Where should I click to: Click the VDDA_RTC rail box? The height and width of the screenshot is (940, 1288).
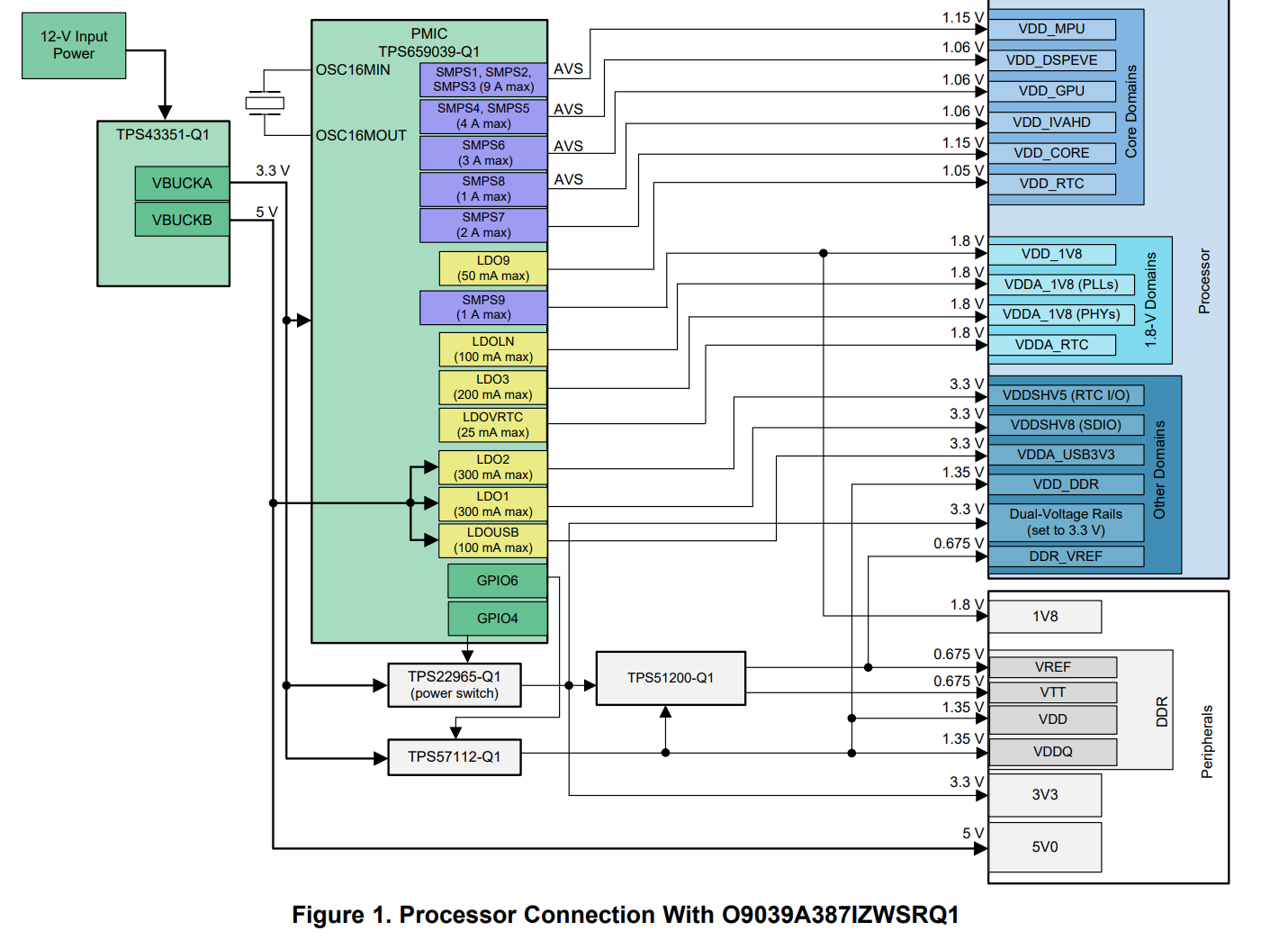[x=1052, y=345]
